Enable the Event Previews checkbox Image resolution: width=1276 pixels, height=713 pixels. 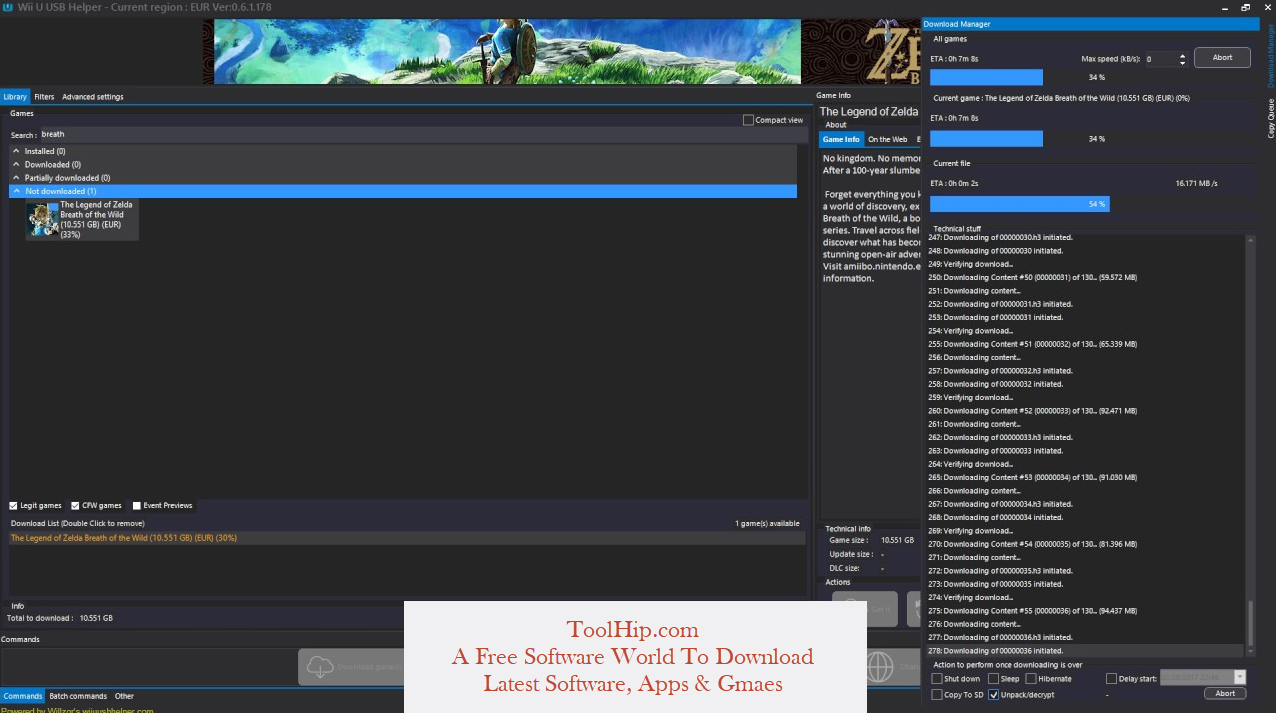point(137,506)
